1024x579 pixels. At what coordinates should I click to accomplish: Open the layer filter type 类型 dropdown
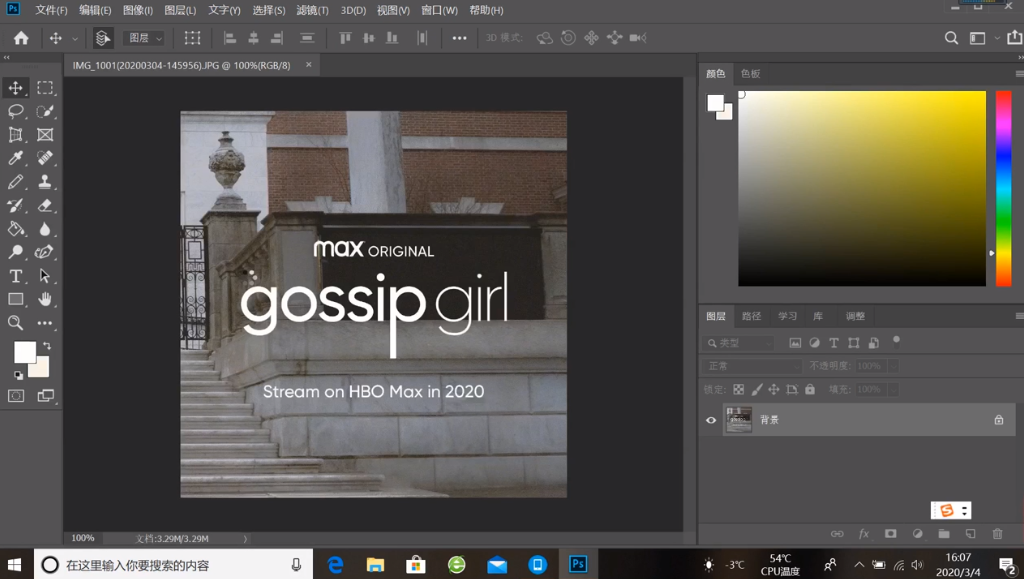tap(739, 343)
